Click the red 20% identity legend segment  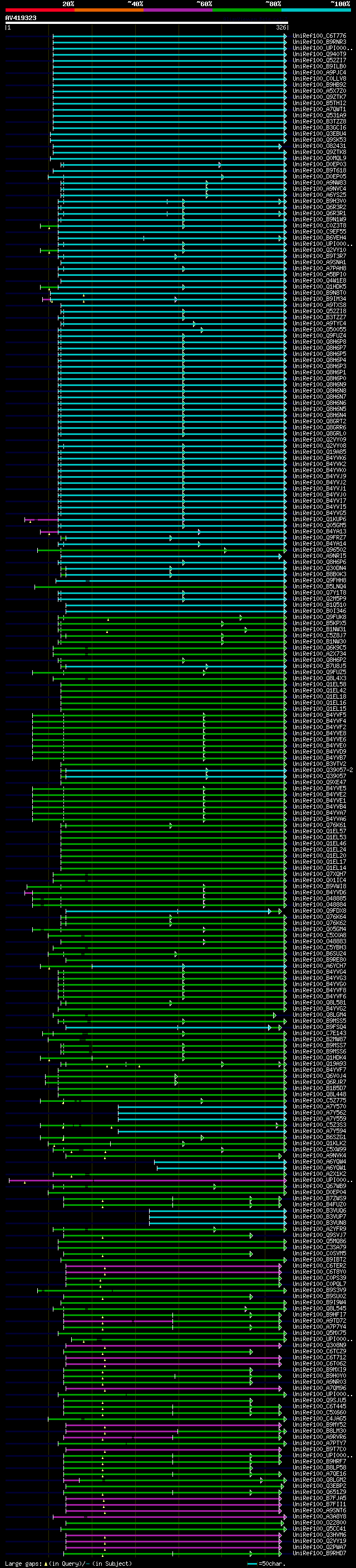tap(39, 10)
